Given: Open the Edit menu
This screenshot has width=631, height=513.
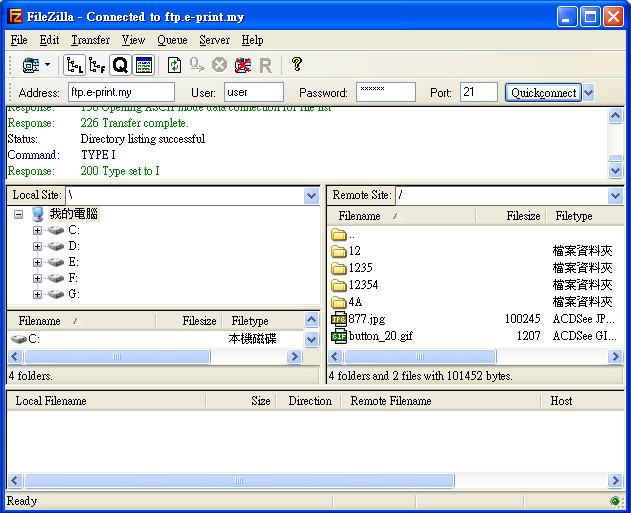Looking at the screenshot, I should click(x=49, y=40).
